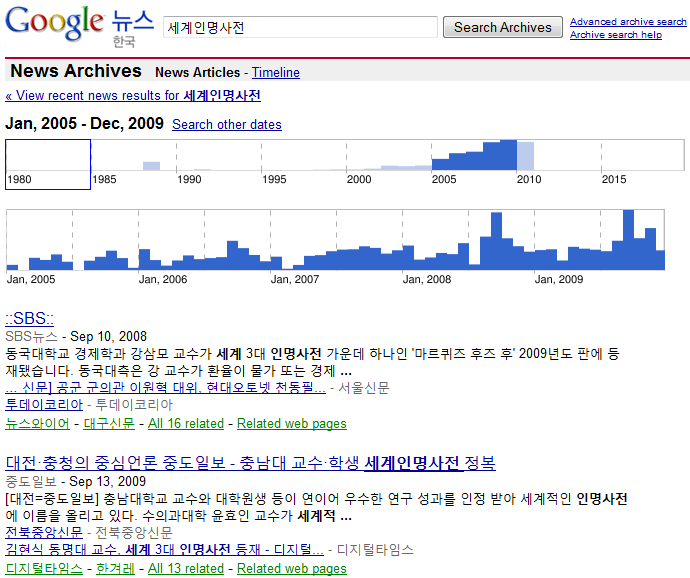Open Search other dates link

[227, 125]
